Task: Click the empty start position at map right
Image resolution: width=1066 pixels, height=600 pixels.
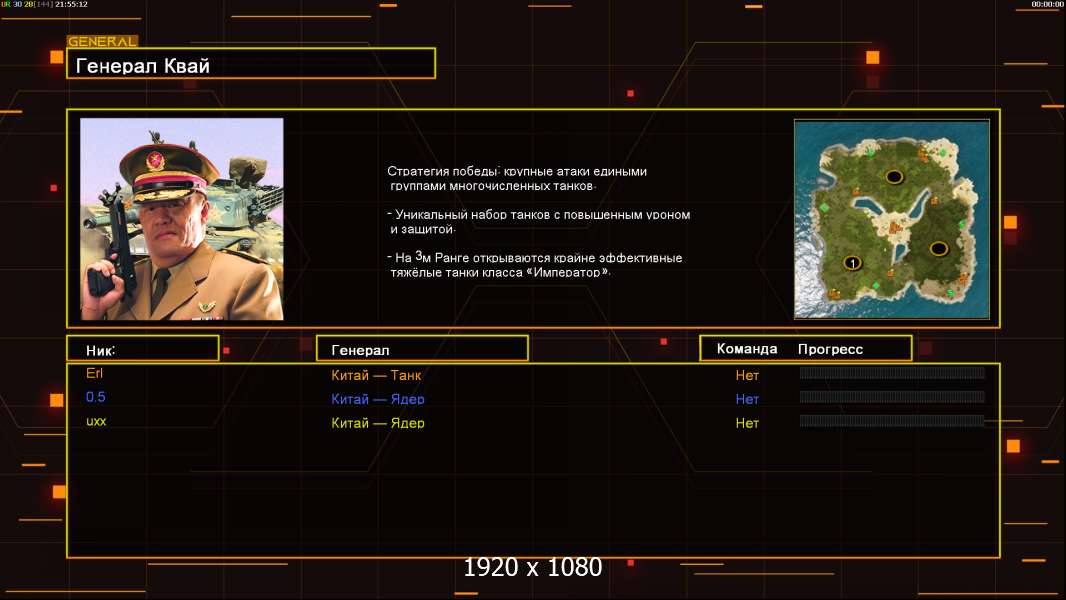Action: point(938,248)
